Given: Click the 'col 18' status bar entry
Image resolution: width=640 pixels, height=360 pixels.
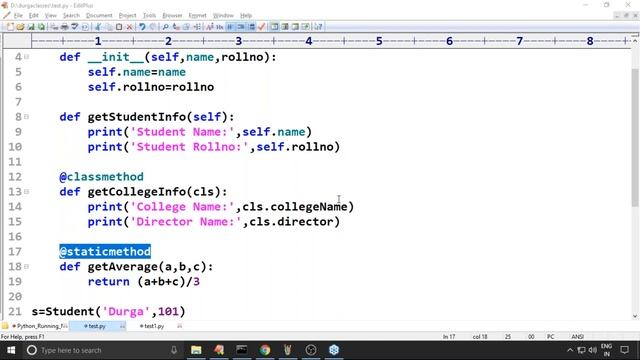Looking at the screenshot, I should (x=480, y=337).
